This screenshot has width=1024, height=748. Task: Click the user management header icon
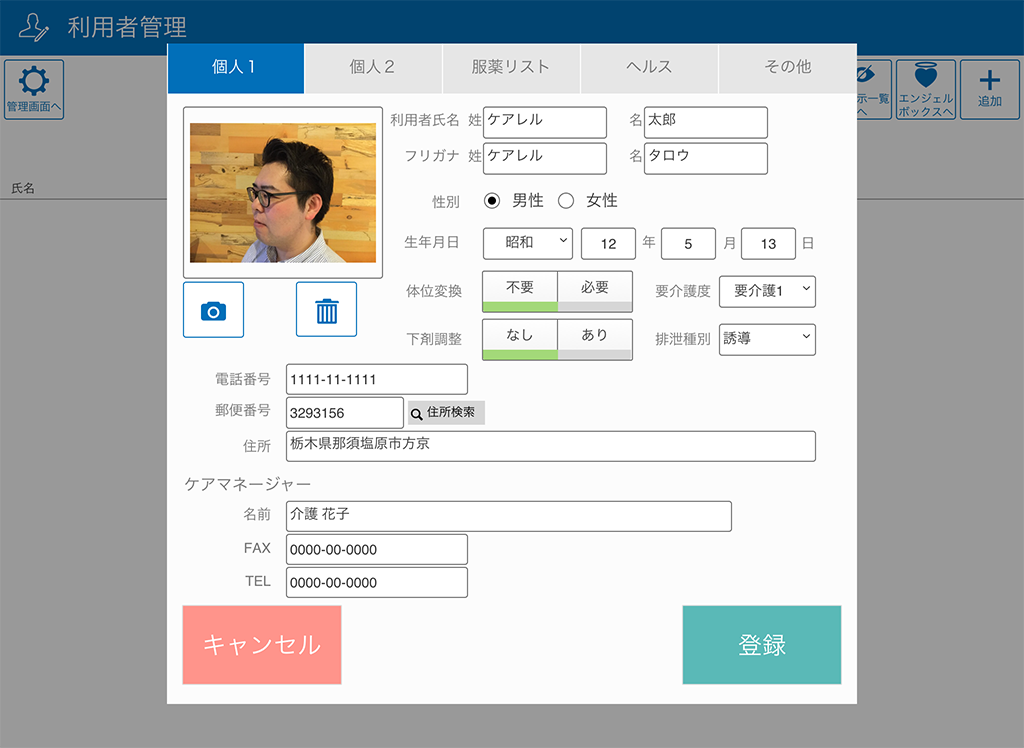tap(34, 27)
